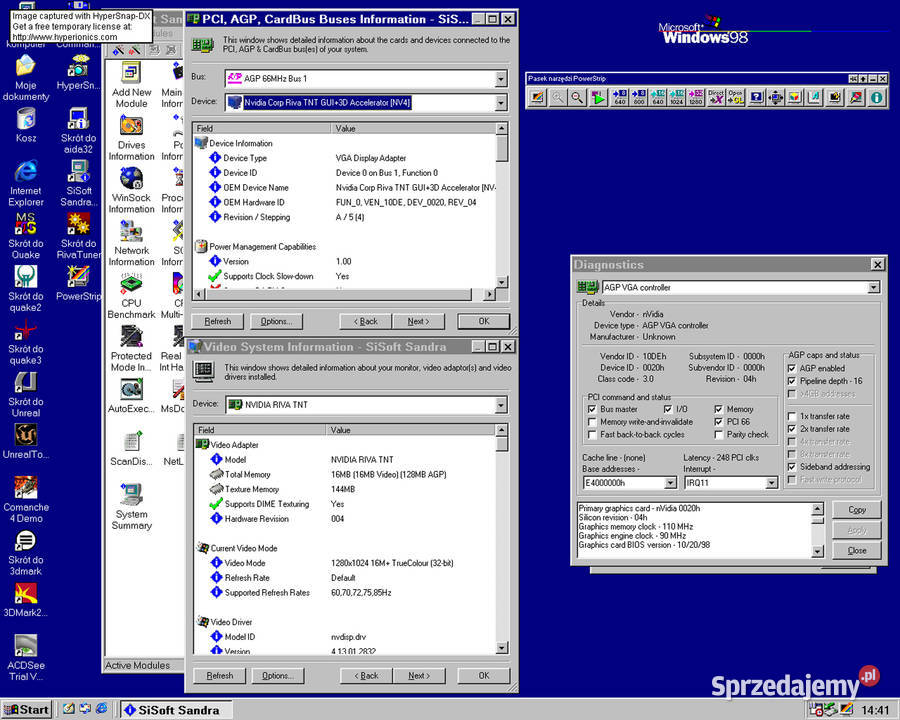Click the OpenGL button in the PowerStrip toolbar
This screenshot has width=900, height=720.
(x=735, y=97)
